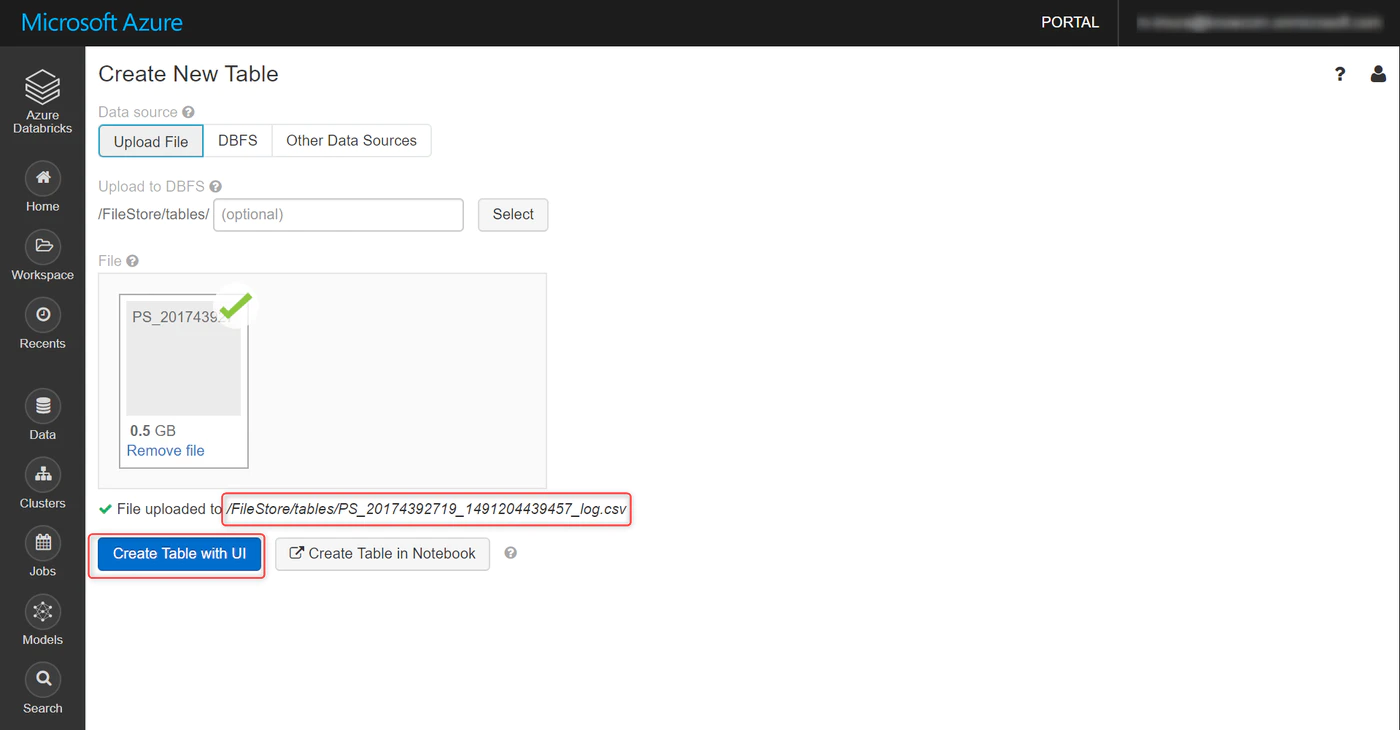Open the user account icon
The height and width of the screenshot is (730, 1400).
(1378, 74)
